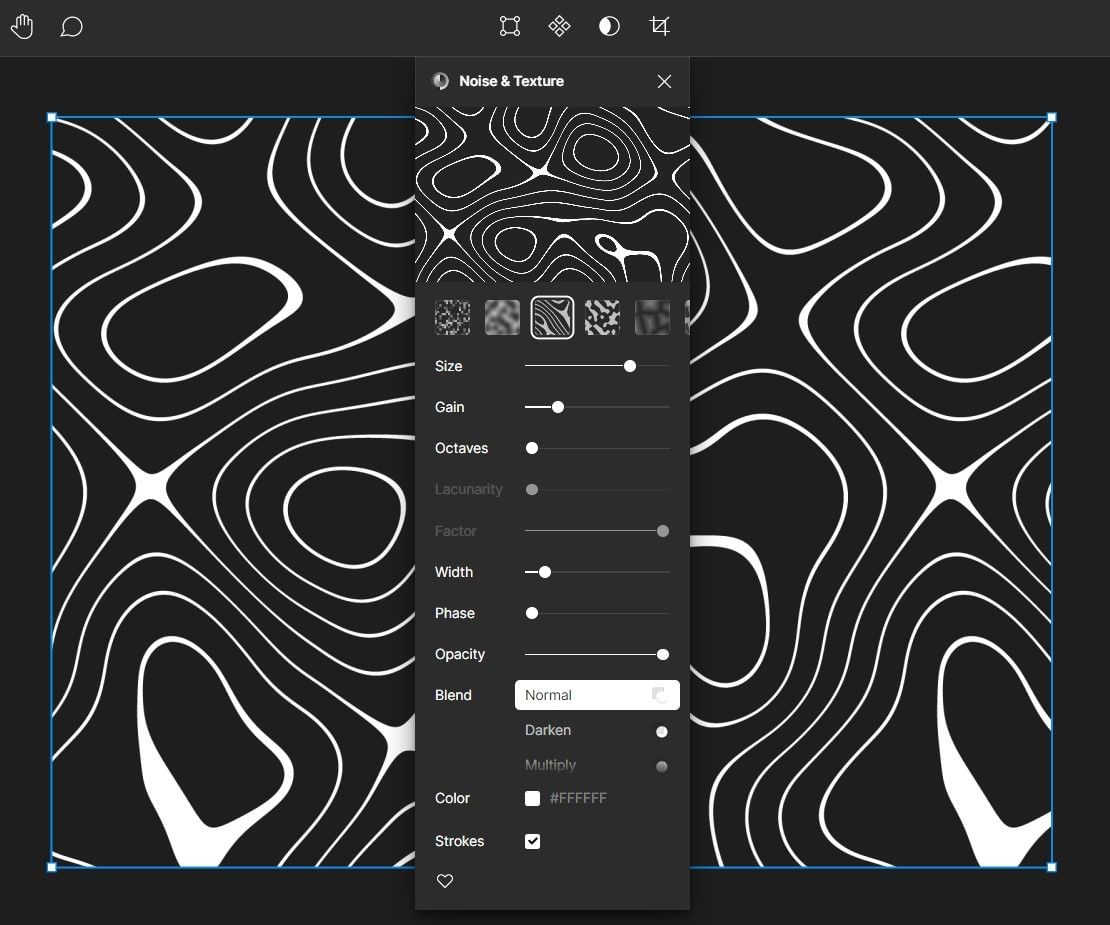Close the Noise & Texture panel
The width and height of the screenshot is (1110, 925).
tap(664, 81)
